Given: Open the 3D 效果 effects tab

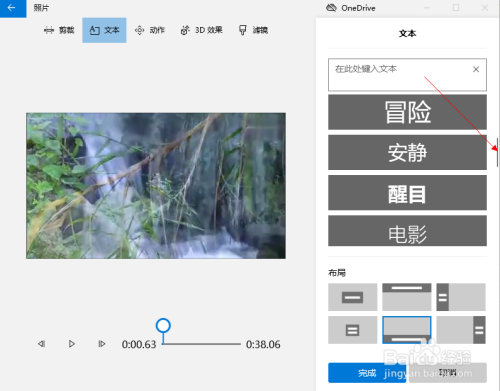Looking at the screenshot, I should pyautogui.click(x=201, y=30).
